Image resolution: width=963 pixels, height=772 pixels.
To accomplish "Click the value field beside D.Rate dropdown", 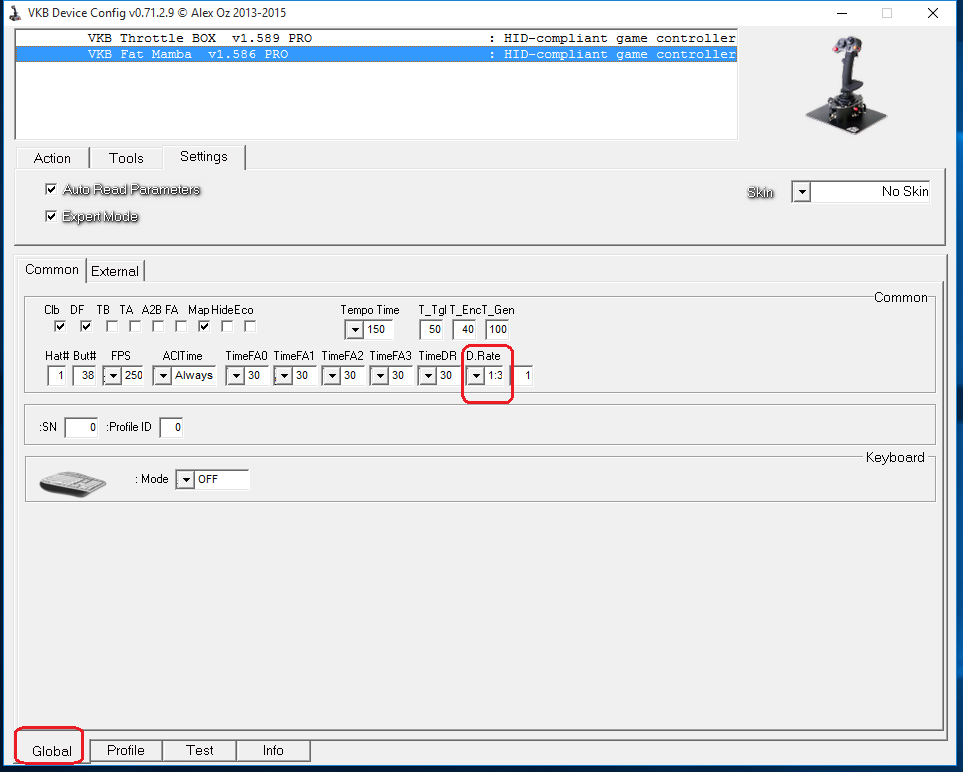I will click(x=523, y=375).
